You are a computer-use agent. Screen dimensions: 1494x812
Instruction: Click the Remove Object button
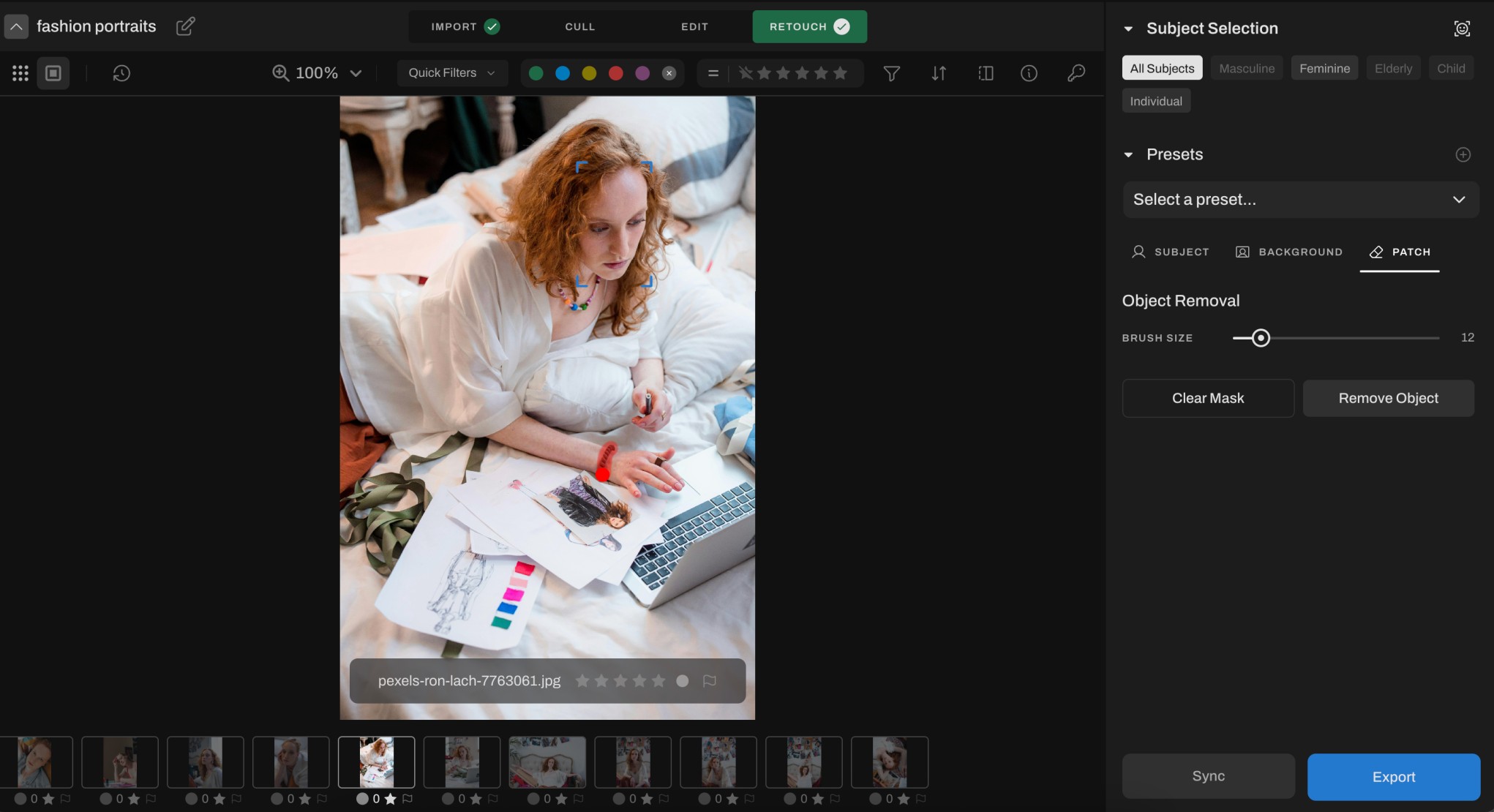pyautogui.click(x=1388, y=398)
